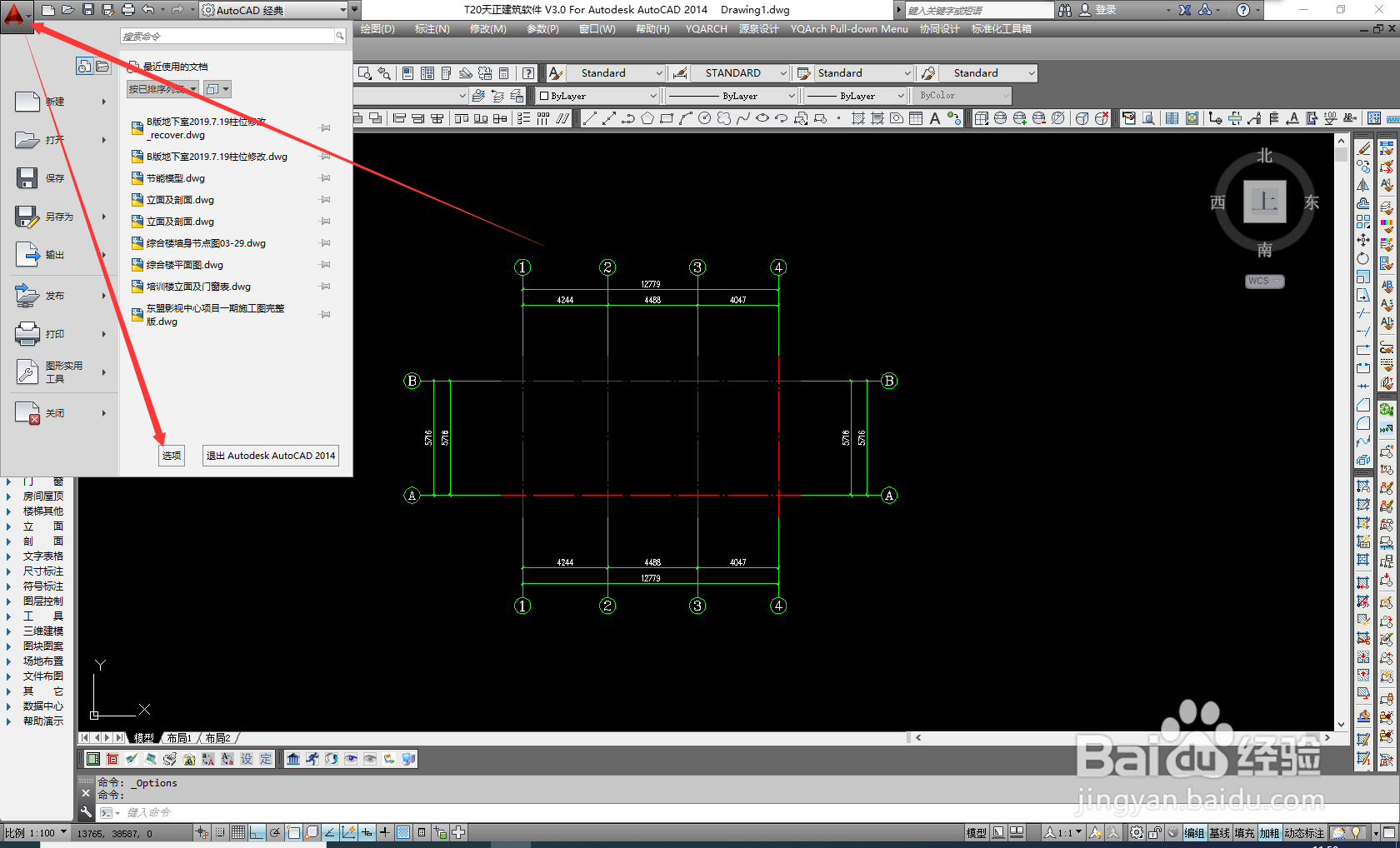The width and height of the screenshot is (1400, 848).
Task: Click the Erase tool in right modify toolbar
Action: (1363, 148)
